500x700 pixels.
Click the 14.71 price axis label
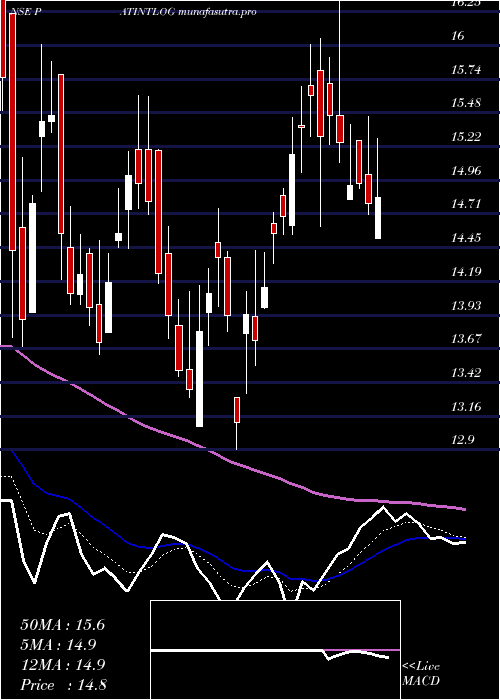(467, 204)
